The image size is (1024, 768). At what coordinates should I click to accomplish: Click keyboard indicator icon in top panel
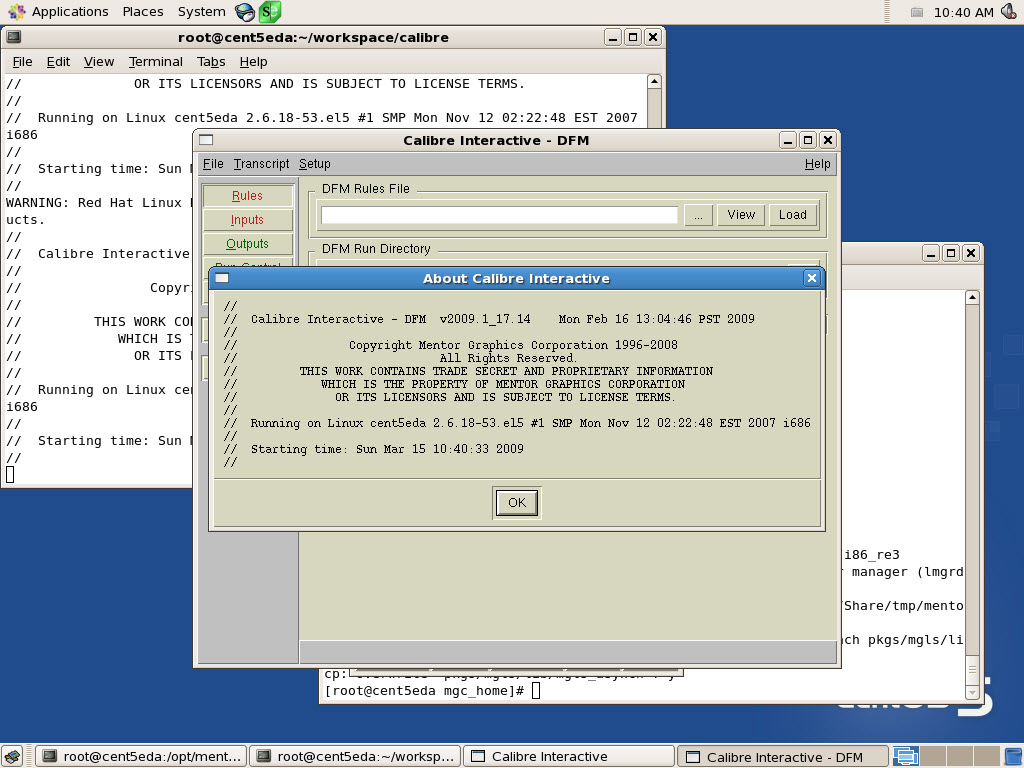917,12
